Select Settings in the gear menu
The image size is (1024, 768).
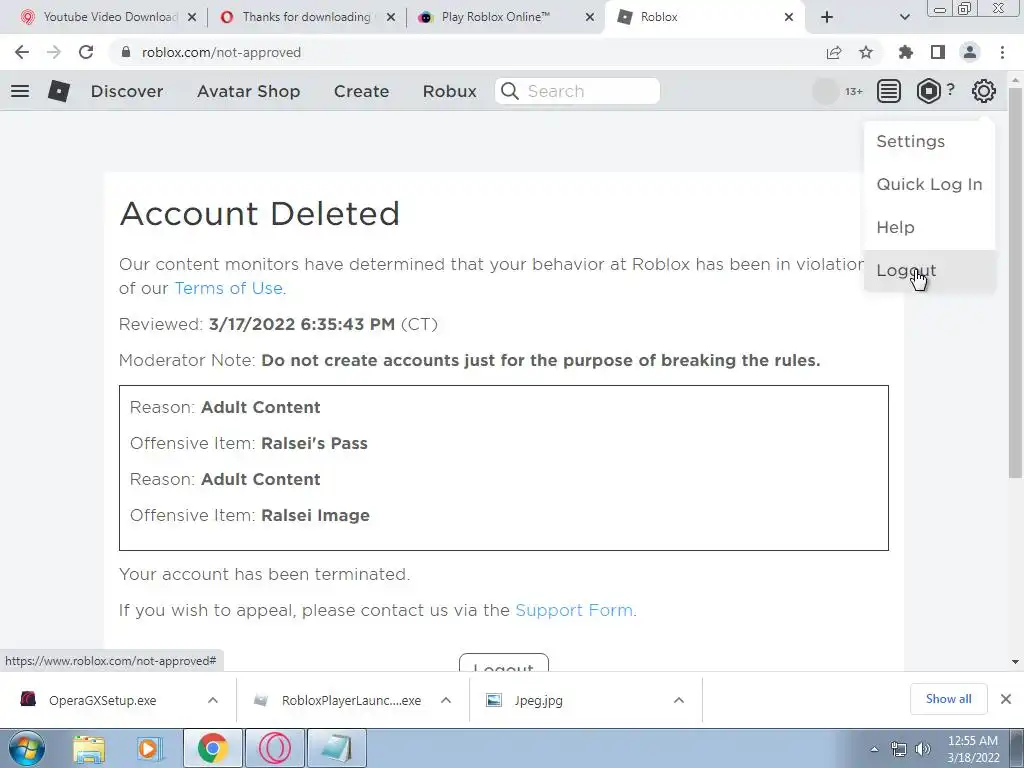pyautogui.click(x=929, y=142)
